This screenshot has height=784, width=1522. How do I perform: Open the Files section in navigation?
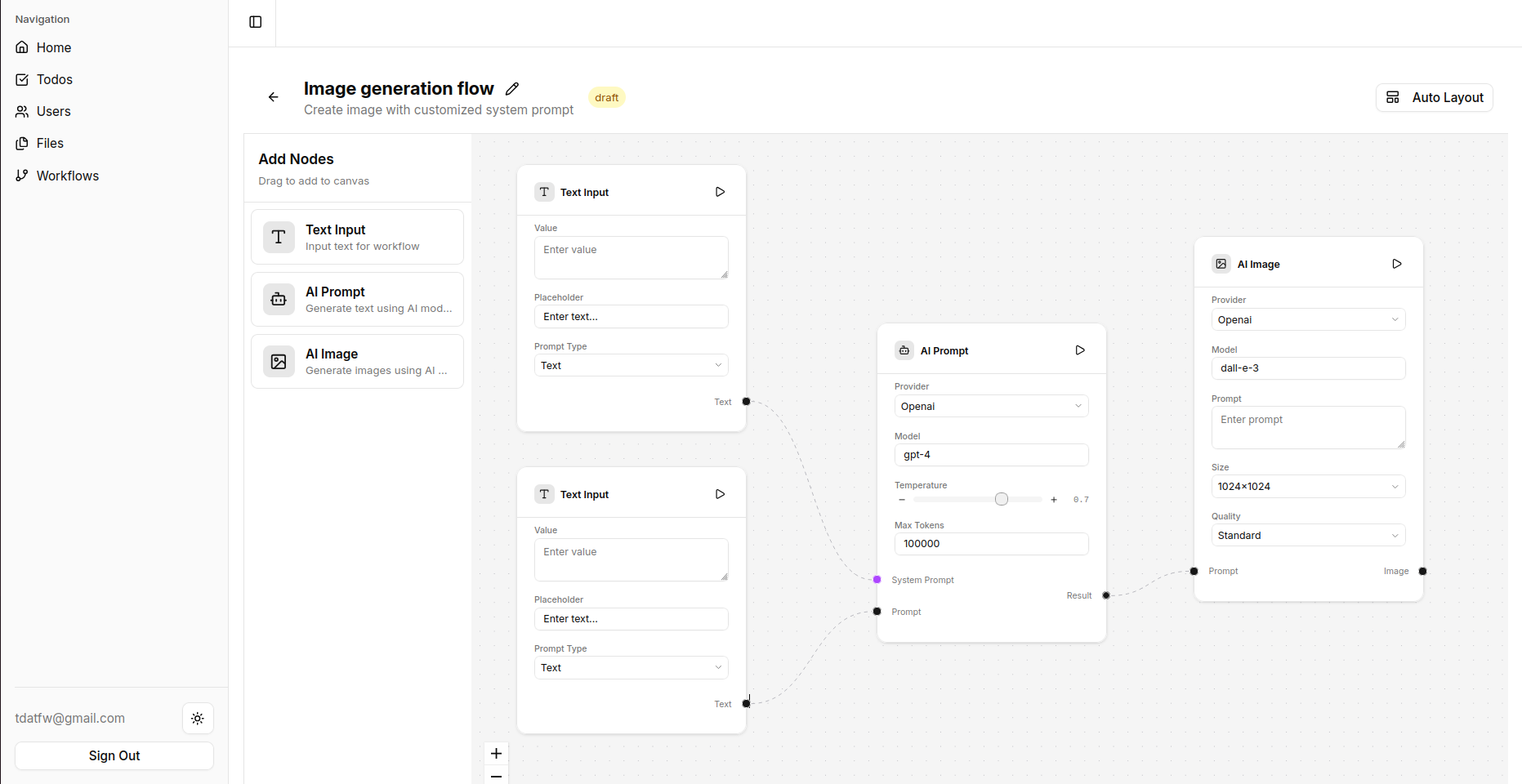49,143
